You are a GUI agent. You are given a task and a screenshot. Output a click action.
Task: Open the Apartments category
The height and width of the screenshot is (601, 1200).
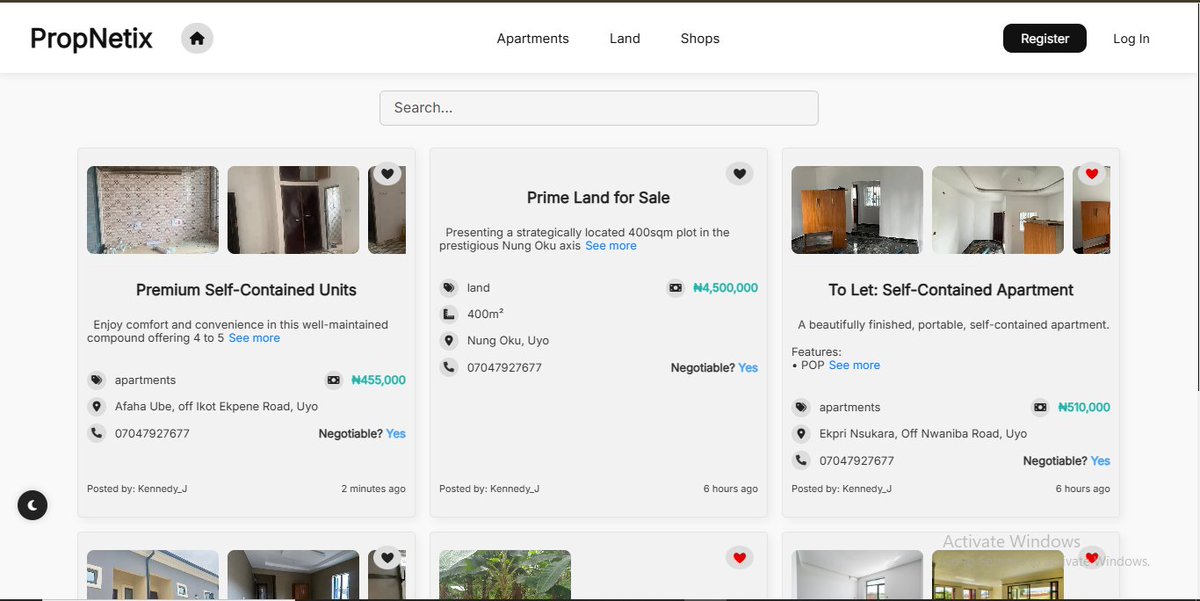pyautogui.click(x=533, y=38)
